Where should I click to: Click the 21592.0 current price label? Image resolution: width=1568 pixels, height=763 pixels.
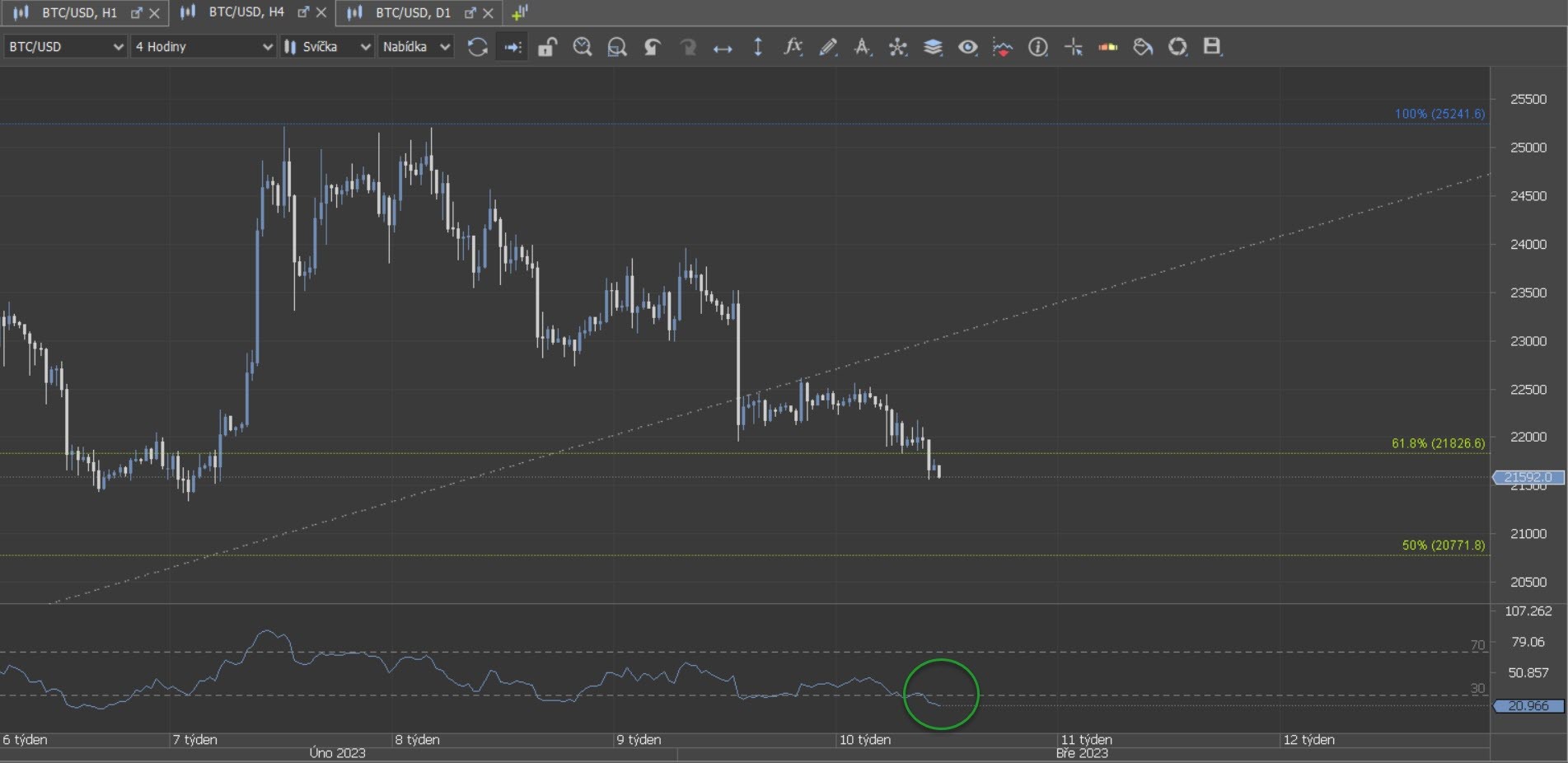point(1528,477)
